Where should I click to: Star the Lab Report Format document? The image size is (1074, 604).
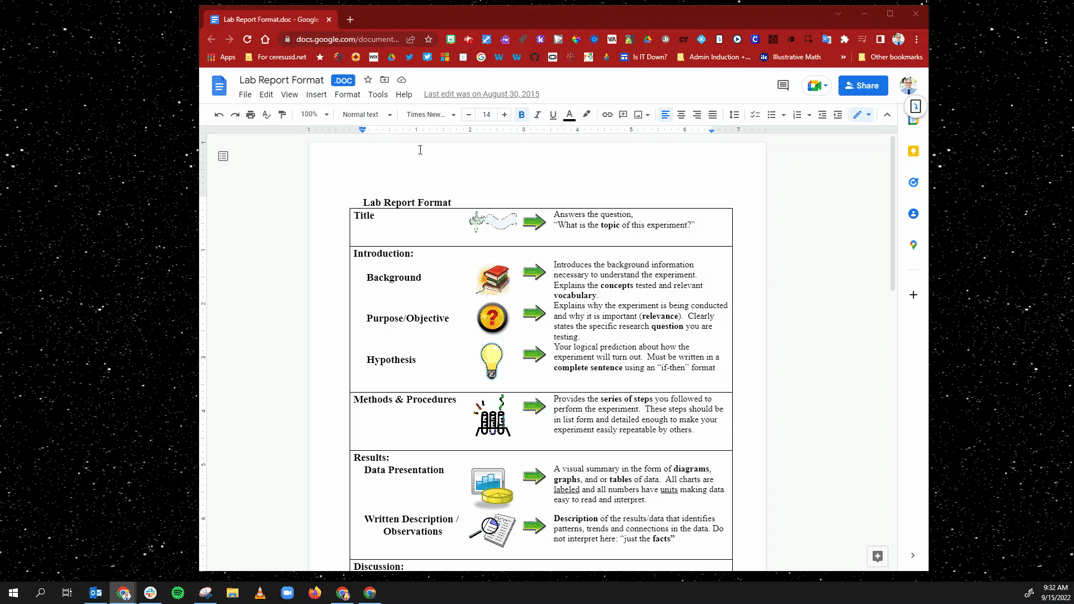(368, 80)
